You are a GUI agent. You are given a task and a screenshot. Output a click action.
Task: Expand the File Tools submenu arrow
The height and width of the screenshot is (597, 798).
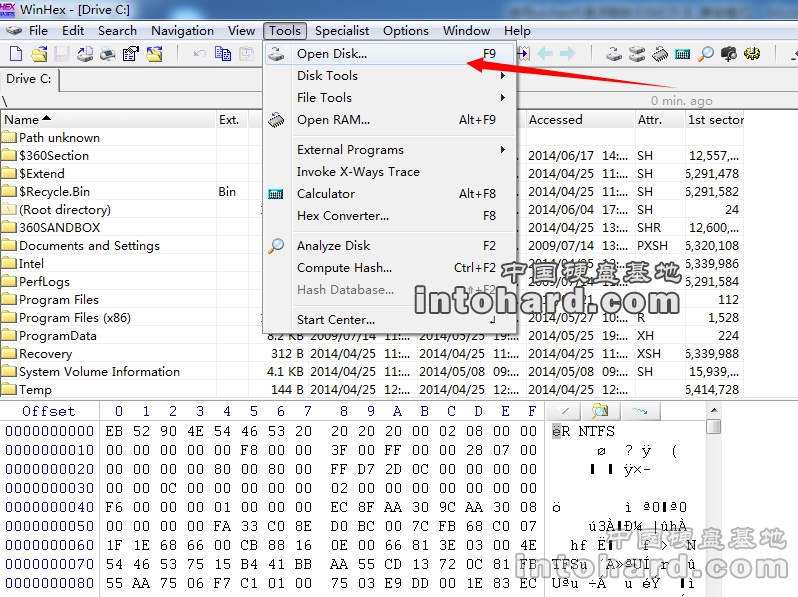click(503, 97)
